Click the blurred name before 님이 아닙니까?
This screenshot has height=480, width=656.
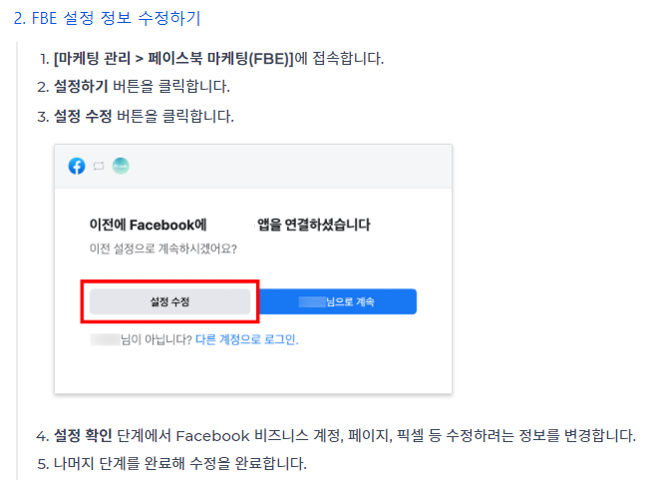click(105, 339)
